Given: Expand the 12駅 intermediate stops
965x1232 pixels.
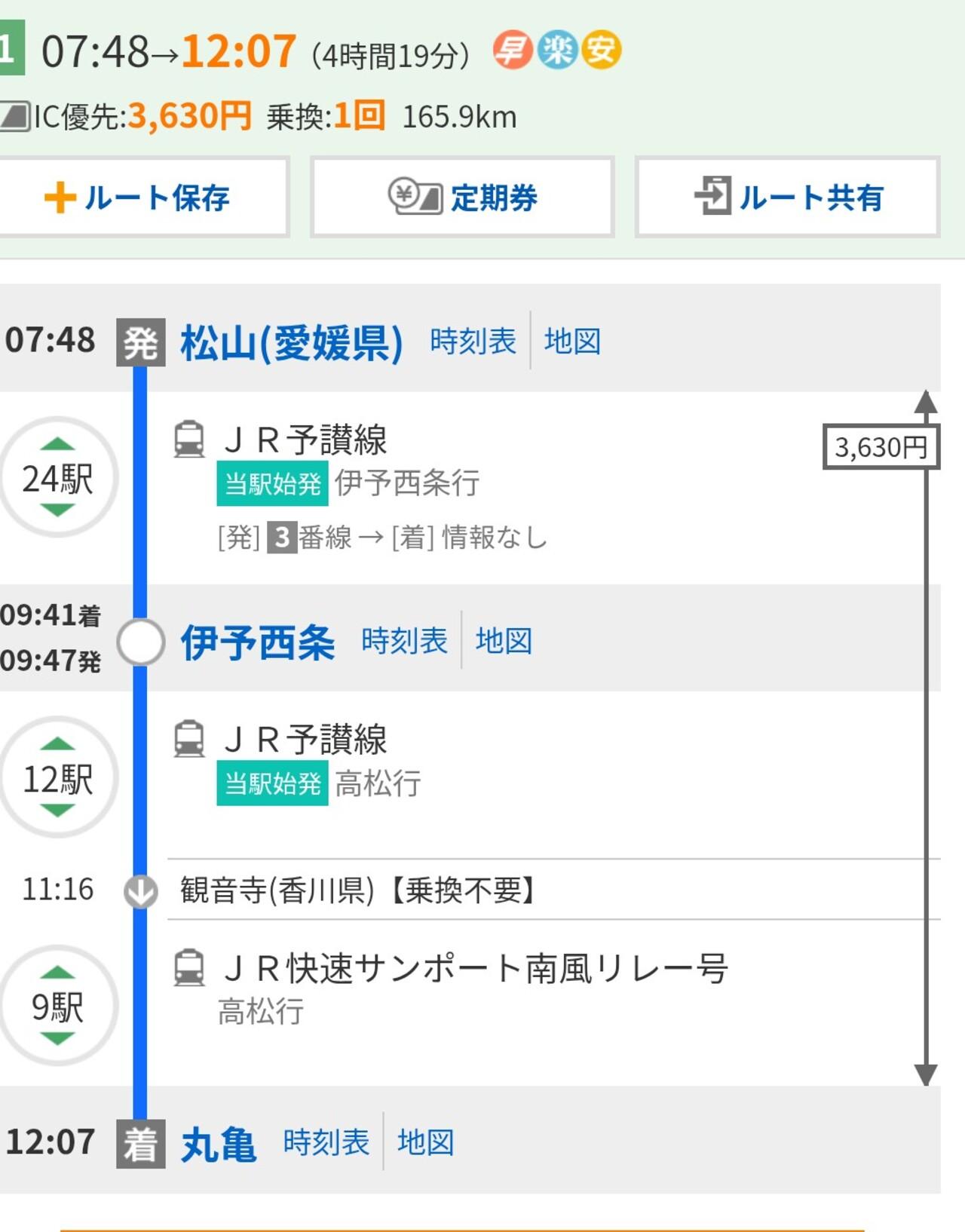Looking at the screenshot, I should (x=58, y=777).
